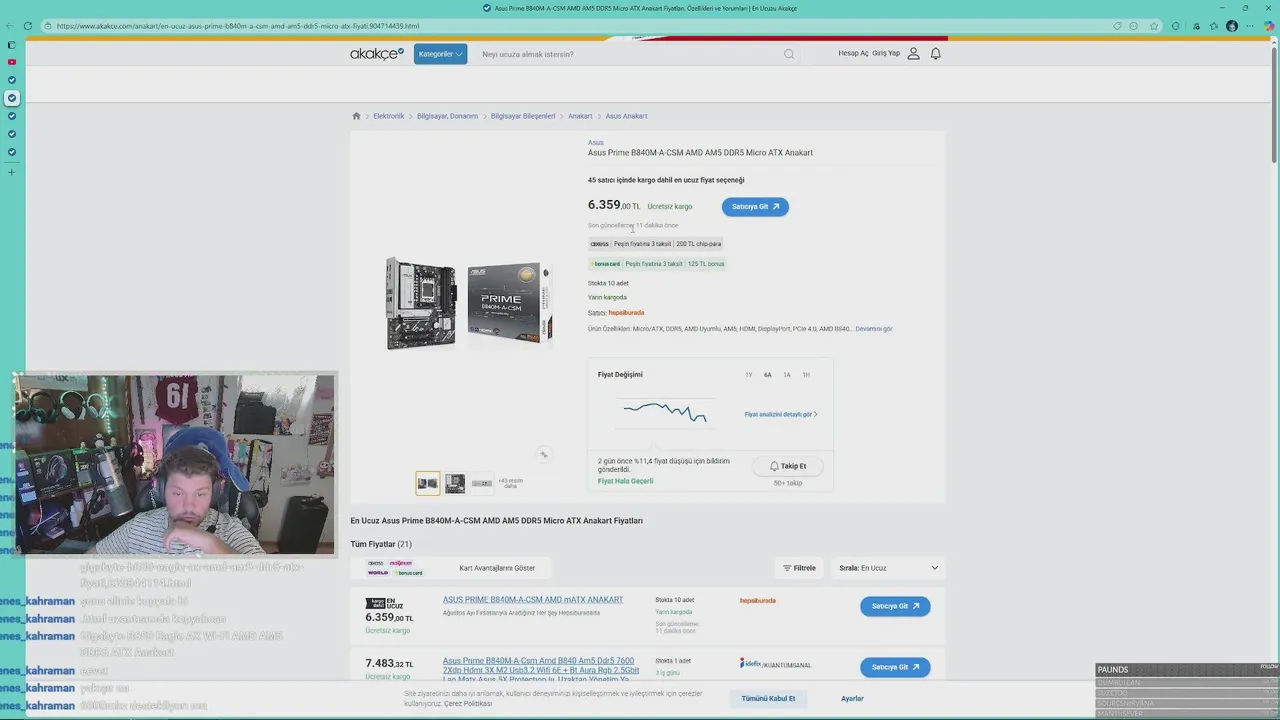This screenshot has width=1280, height=720.
Task: Click the bookmark star in address bar
Action: coord(1154,26)
